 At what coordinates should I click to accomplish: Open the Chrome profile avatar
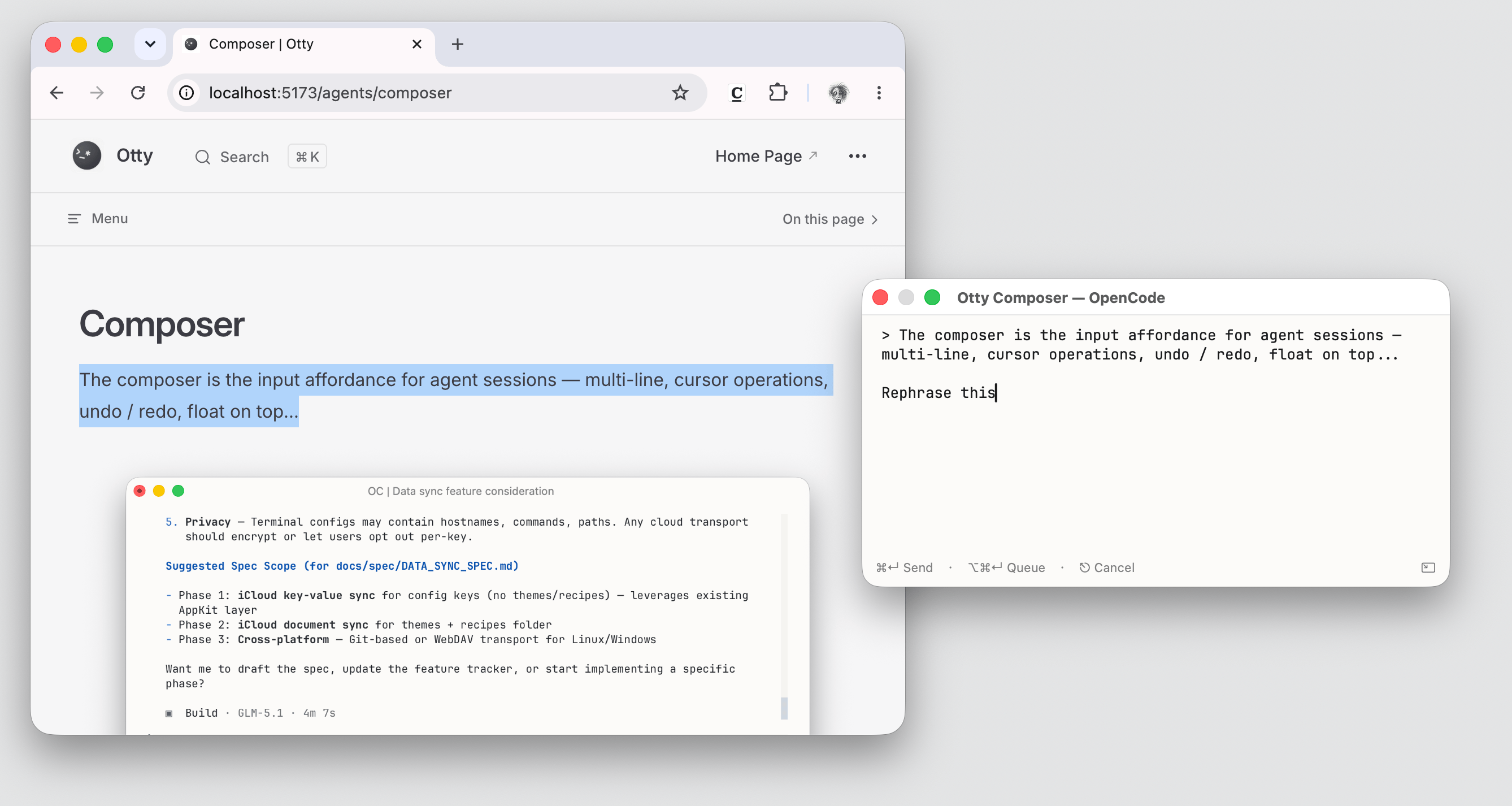pos(838,93)
